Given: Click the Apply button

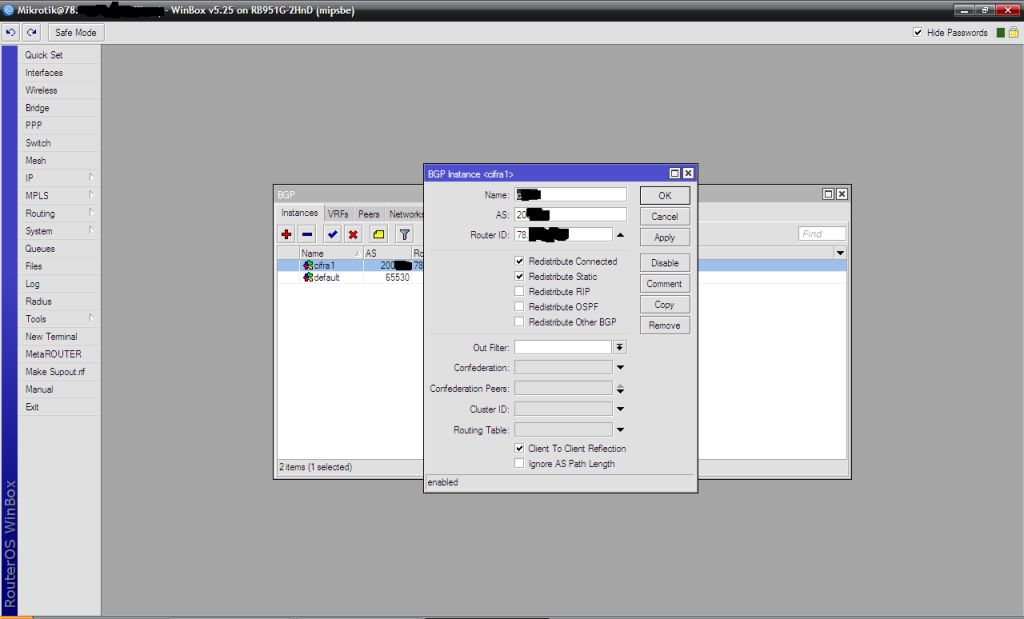Looking at the screenshot, I should (665, 237).
